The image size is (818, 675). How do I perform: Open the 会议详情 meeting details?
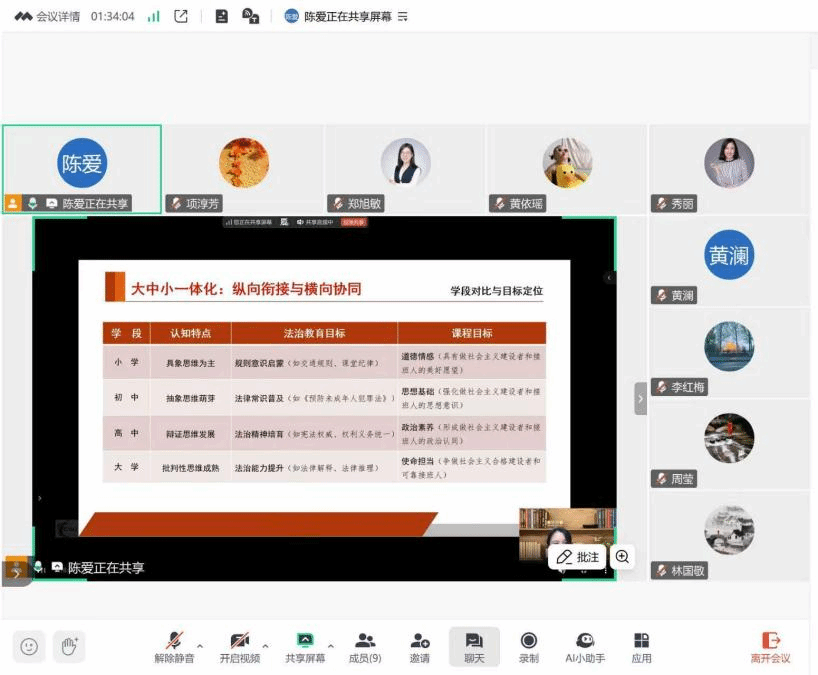[50, 17]
